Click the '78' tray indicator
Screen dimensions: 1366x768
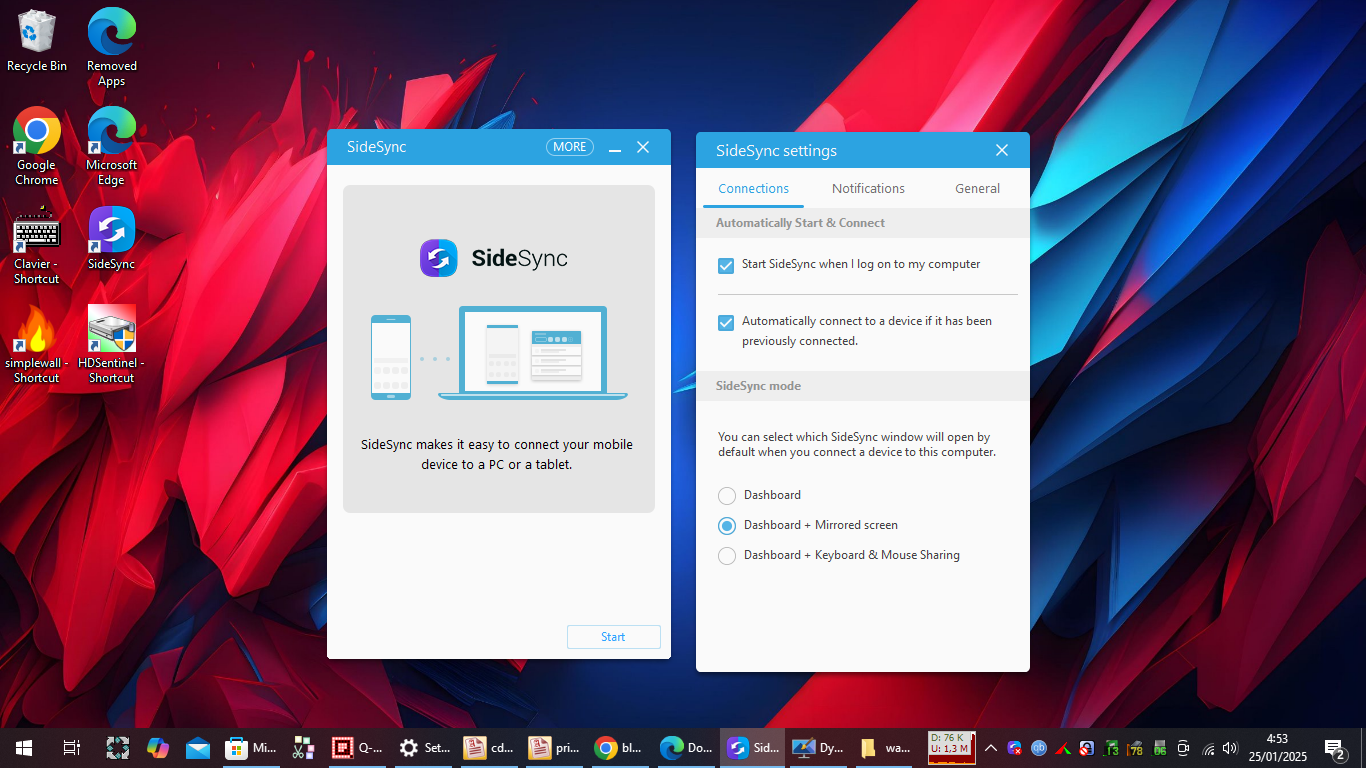pos(1135,748)
